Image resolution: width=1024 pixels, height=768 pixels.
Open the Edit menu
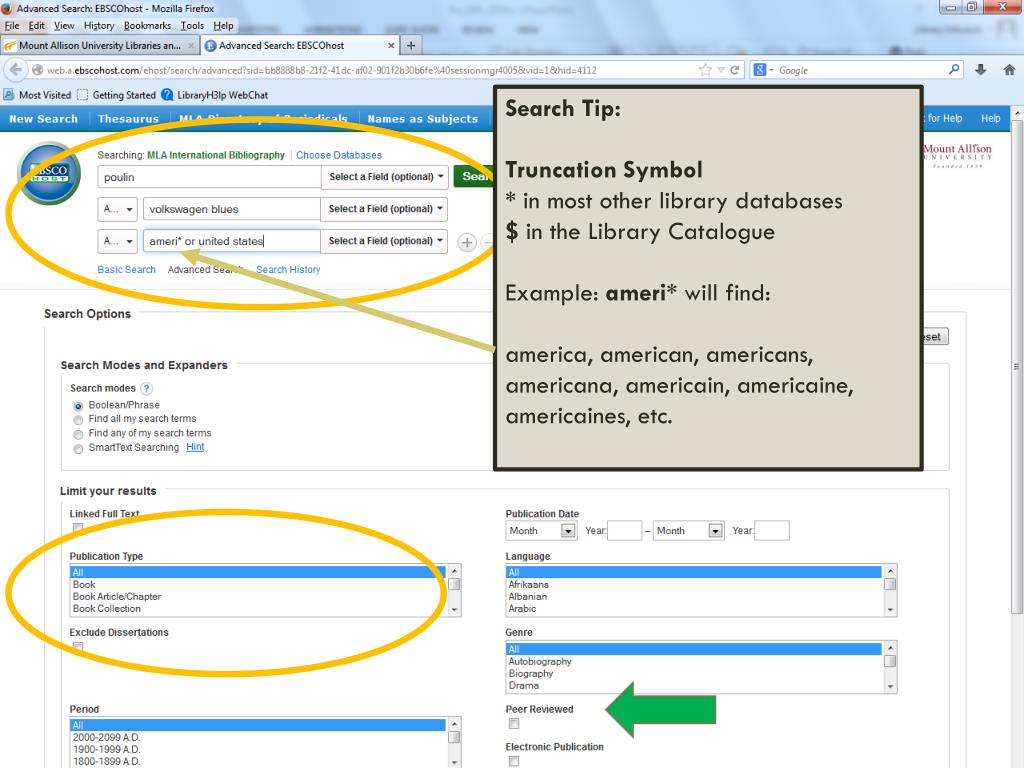[x=37, y=25]
